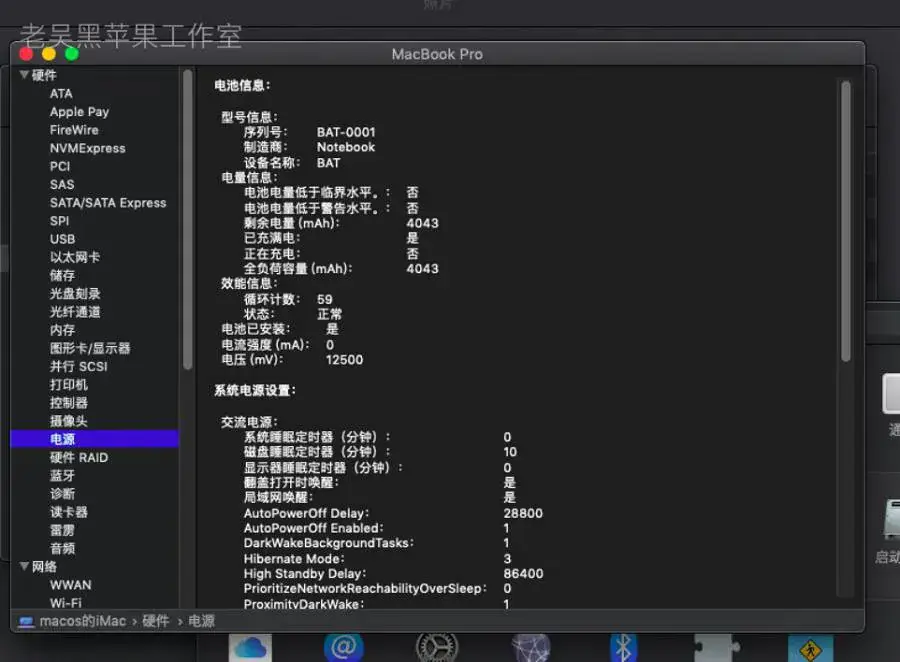Click the DarkWakeBackgroundTasks label
Viewport: 900px width, 662px height.
(328, 543)
